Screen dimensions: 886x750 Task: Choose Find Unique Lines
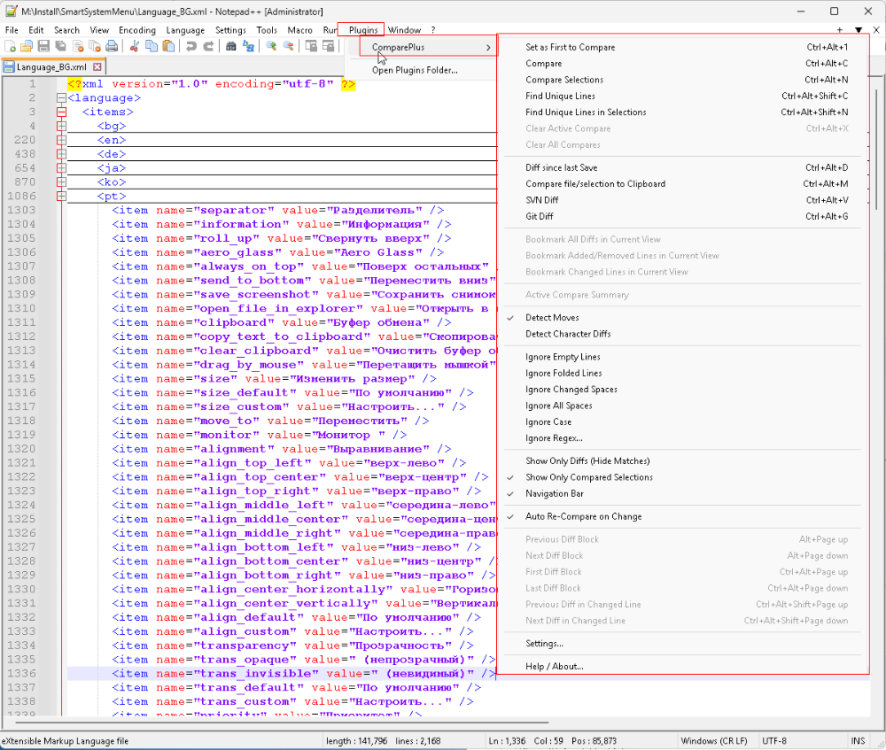click(682, 96)
